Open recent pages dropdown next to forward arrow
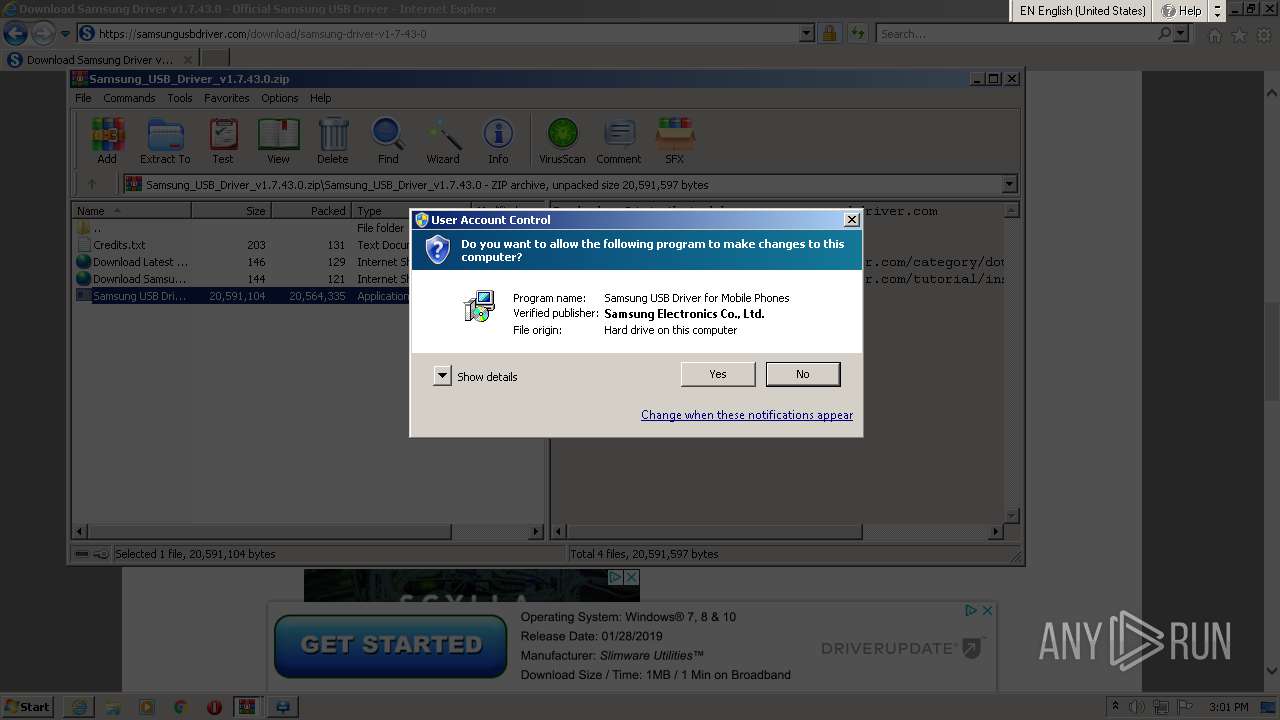This screenshot has height=720, width=1280. [65, 34]
